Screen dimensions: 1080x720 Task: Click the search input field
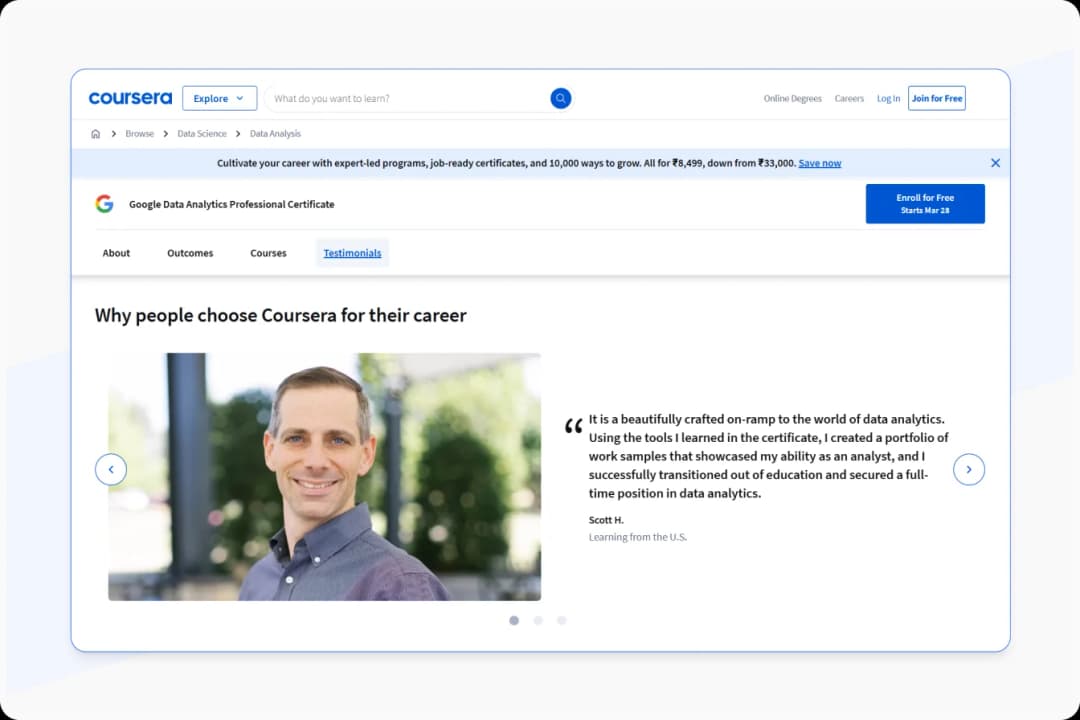tap(400, 98)
